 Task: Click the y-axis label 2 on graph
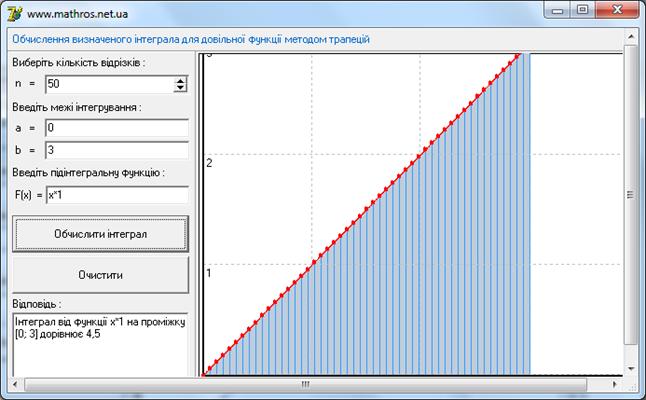coord(209,163)
